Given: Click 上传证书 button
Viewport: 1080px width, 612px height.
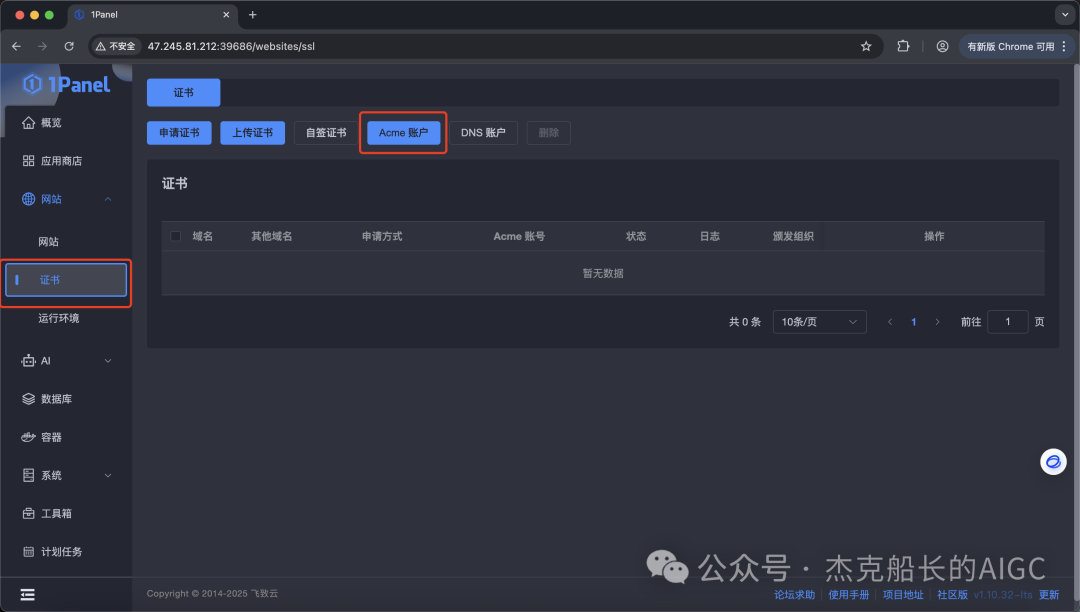Looking at the screenshot, I should tap(252, 133).
